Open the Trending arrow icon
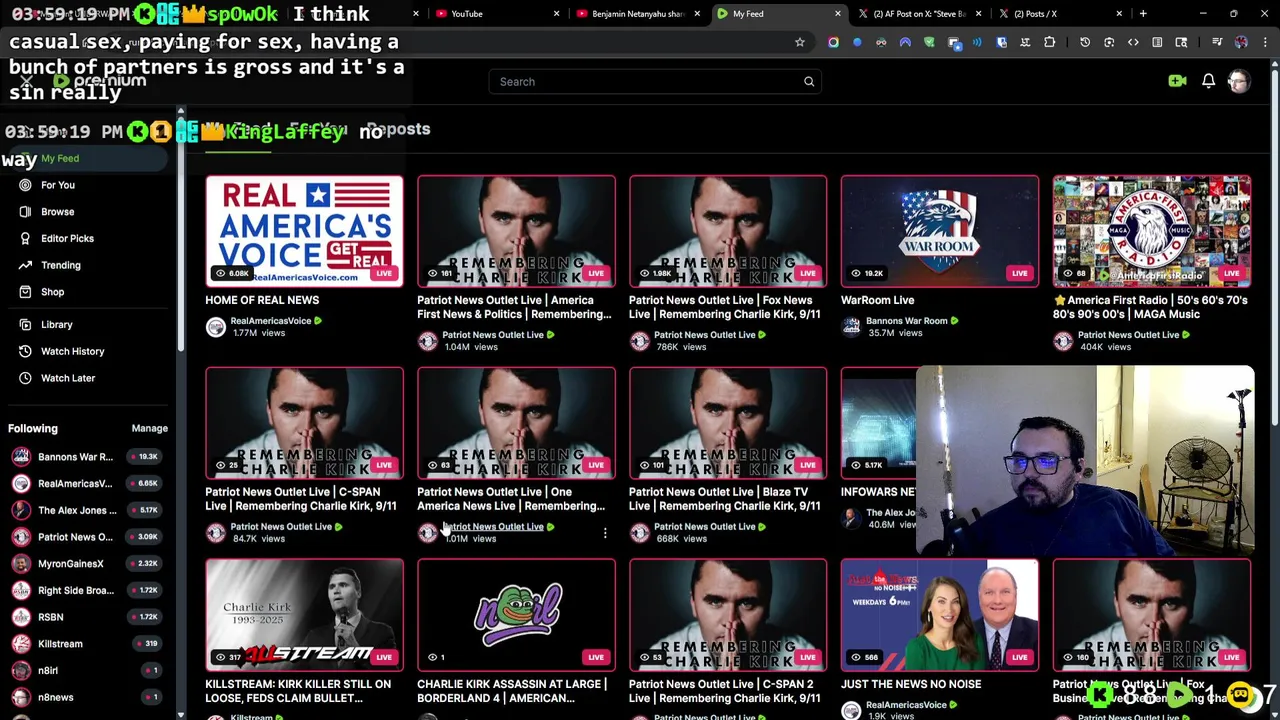This screenshot has width=1280, height=720. (25, 265)
